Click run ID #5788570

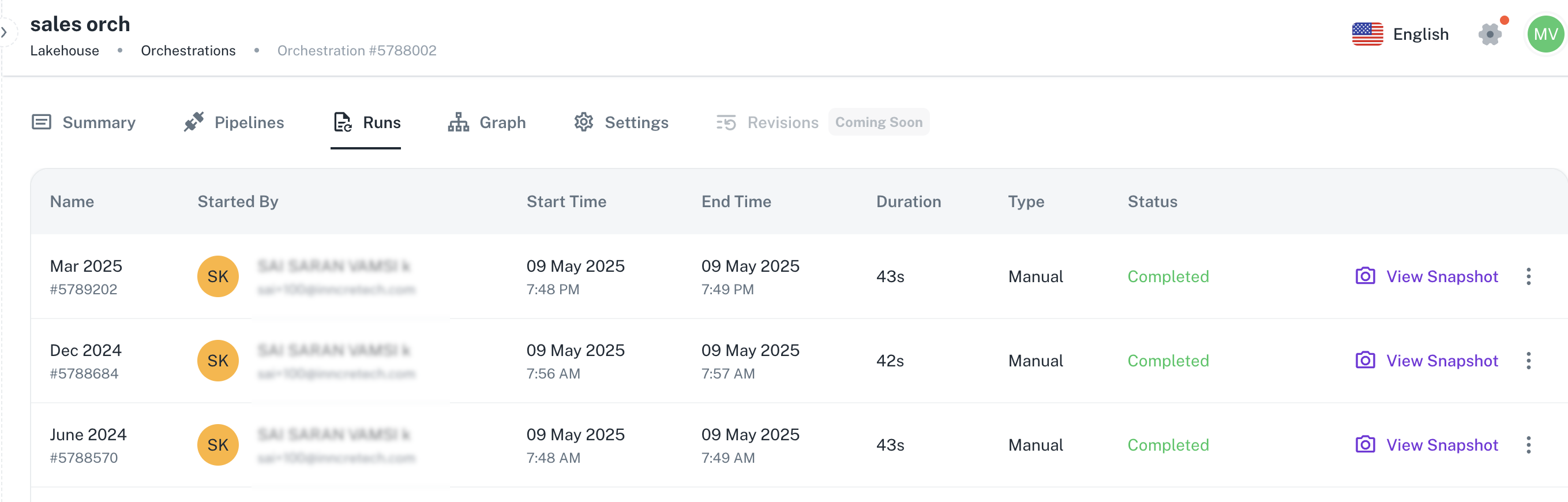coord(84,458)
